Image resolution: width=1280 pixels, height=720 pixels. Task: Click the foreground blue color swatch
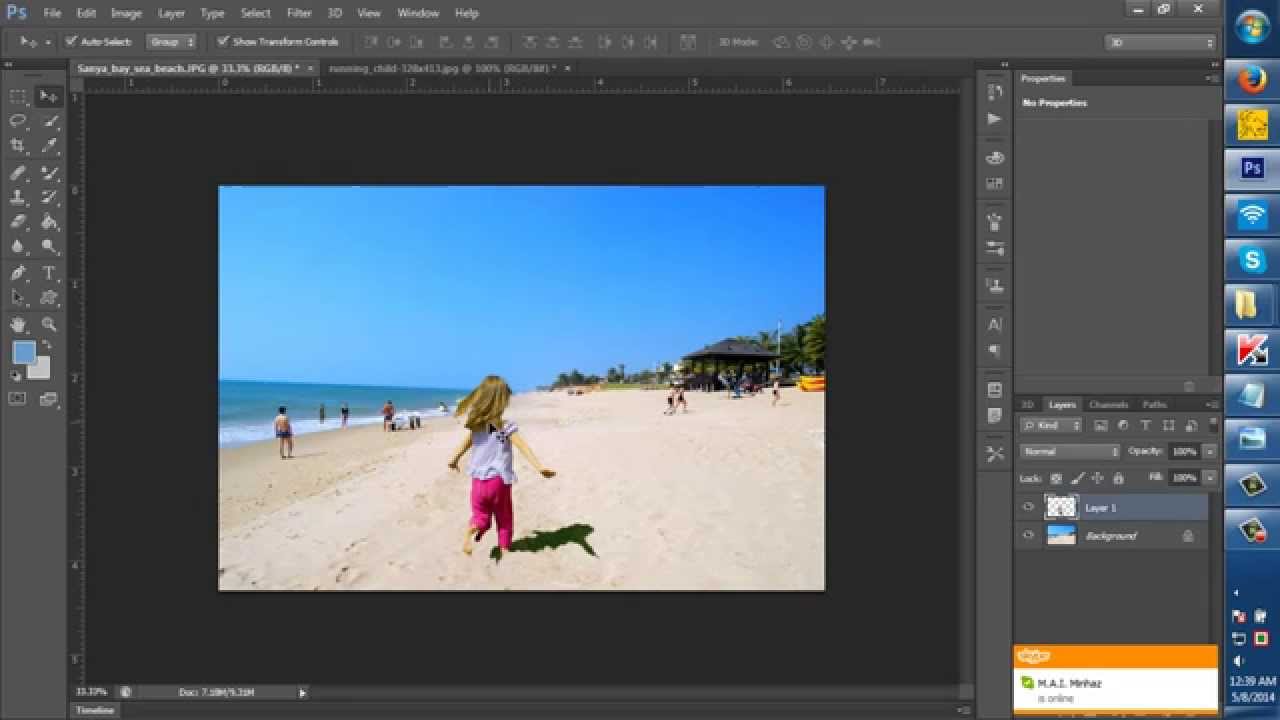tap(24, 352)
